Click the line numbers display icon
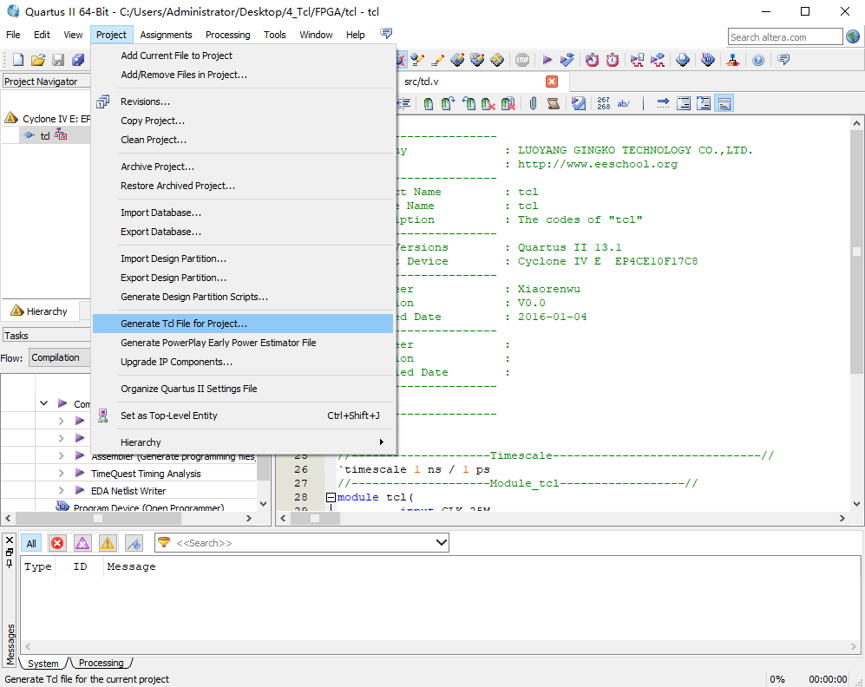Viewport: 865px width, 687px height. [603, 103]
